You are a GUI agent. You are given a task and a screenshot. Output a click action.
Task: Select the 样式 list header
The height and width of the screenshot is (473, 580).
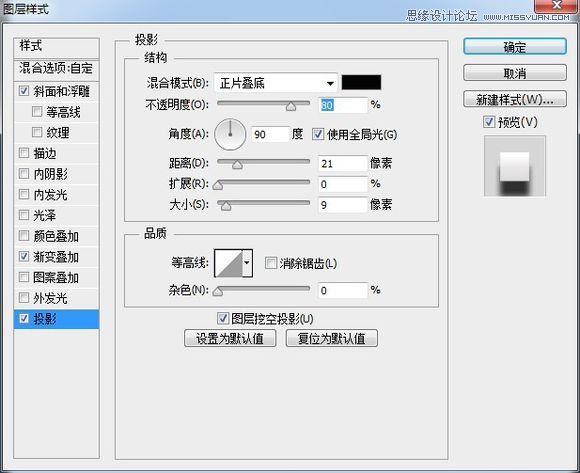coord(56,47)
